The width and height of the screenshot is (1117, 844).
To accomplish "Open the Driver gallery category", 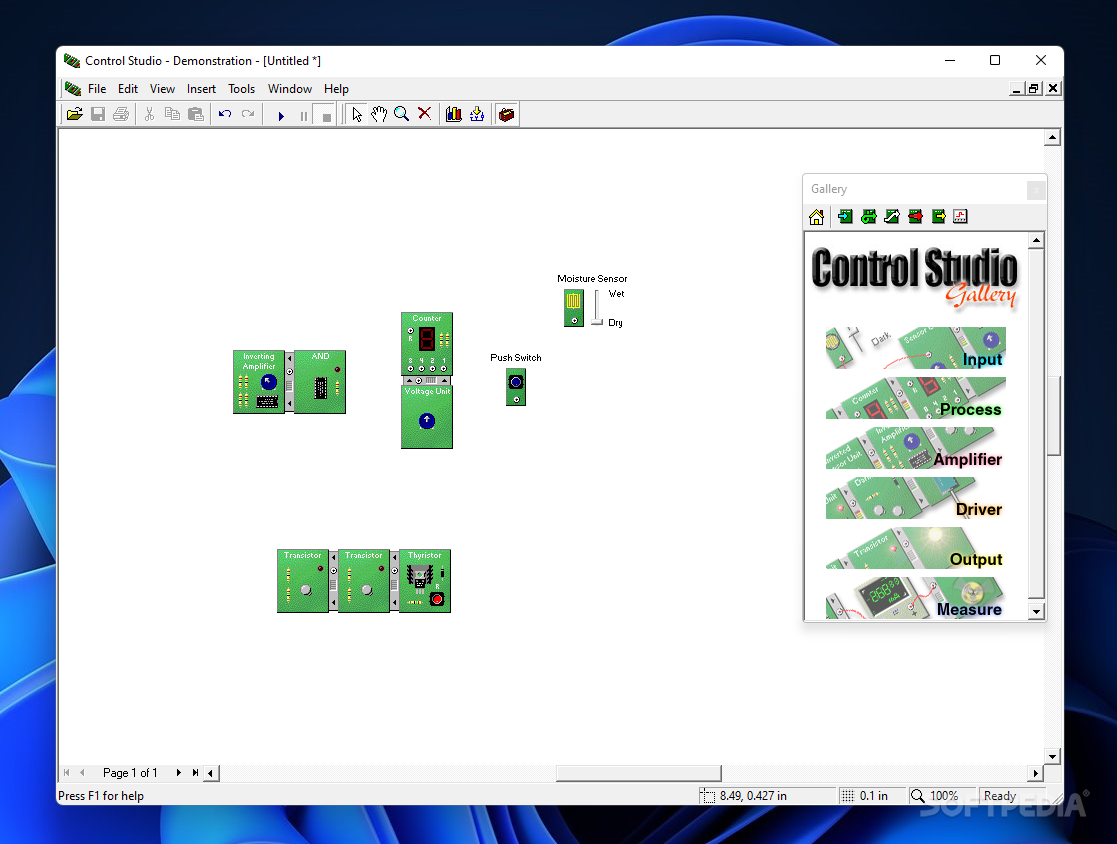I will coord(915,498).
